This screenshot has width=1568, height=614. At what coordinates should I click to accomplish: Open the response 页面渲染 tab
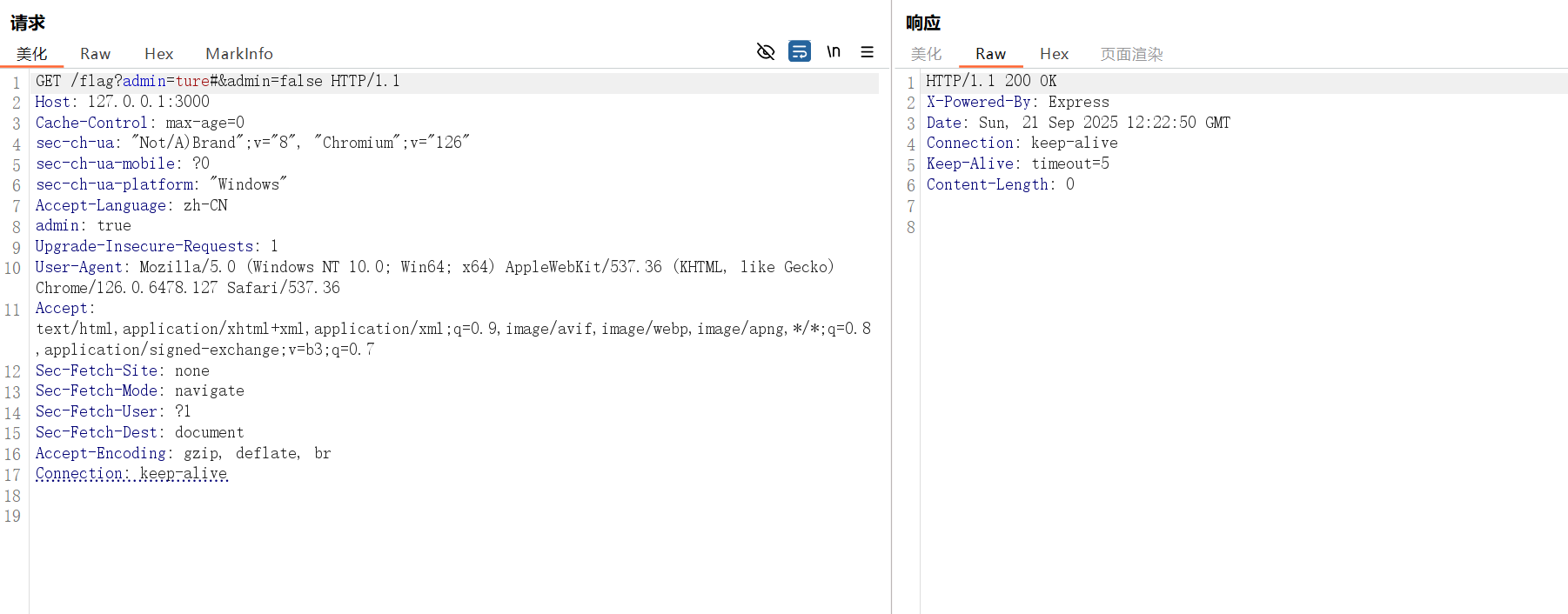1131,54
